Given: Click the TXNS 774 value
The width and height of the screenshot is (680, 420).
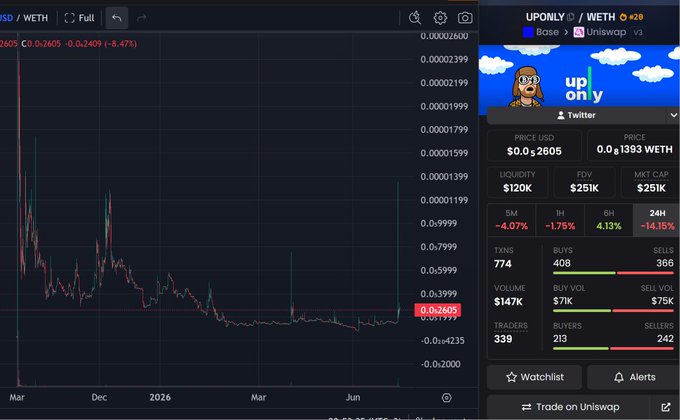Looking at the screenshot, I should pos(503,264).
